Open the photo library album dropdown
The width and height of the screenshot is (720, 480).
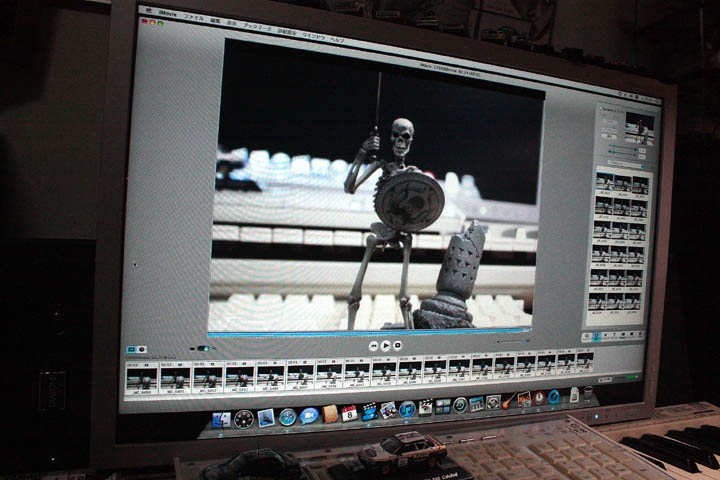pyautogui.click(x=627, y=164)
